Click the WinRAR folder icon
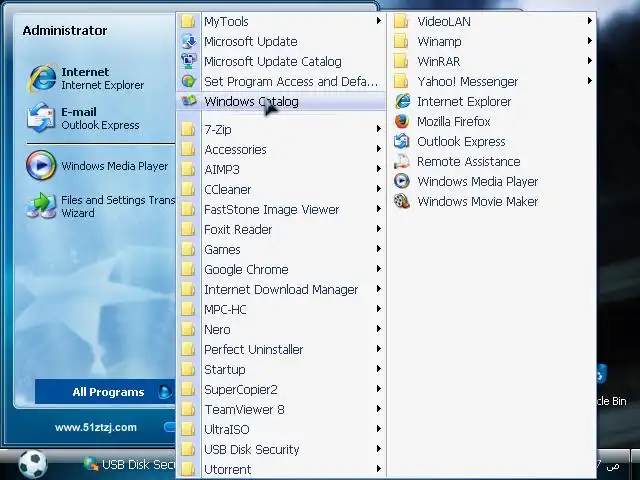Viewport: 640px width, 480px height. (x=402, y=61)
